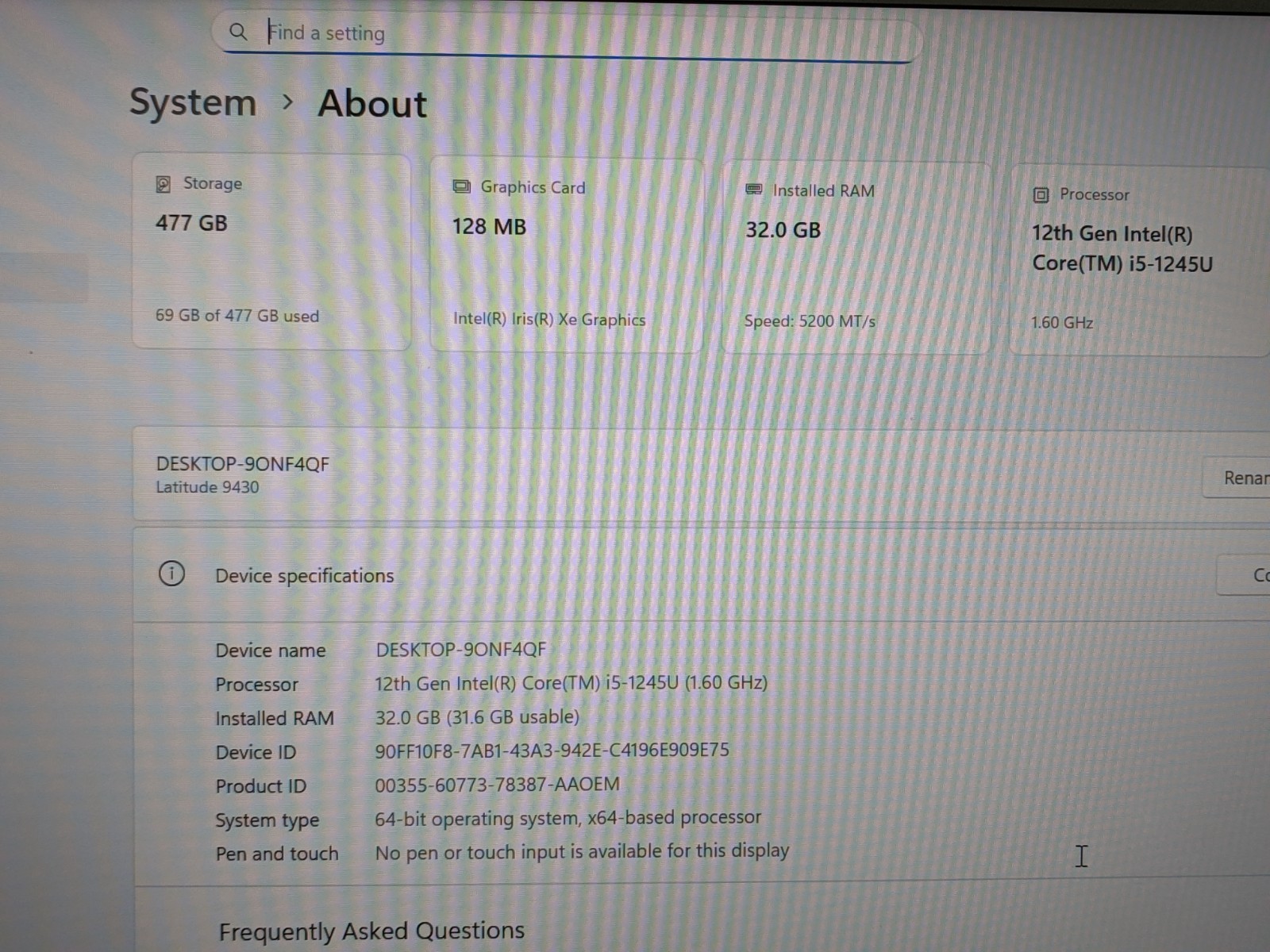Screen dimensions: 1270x952
Task: Click the breadcrumb chevron after System
Action: (x=287, y=102)
